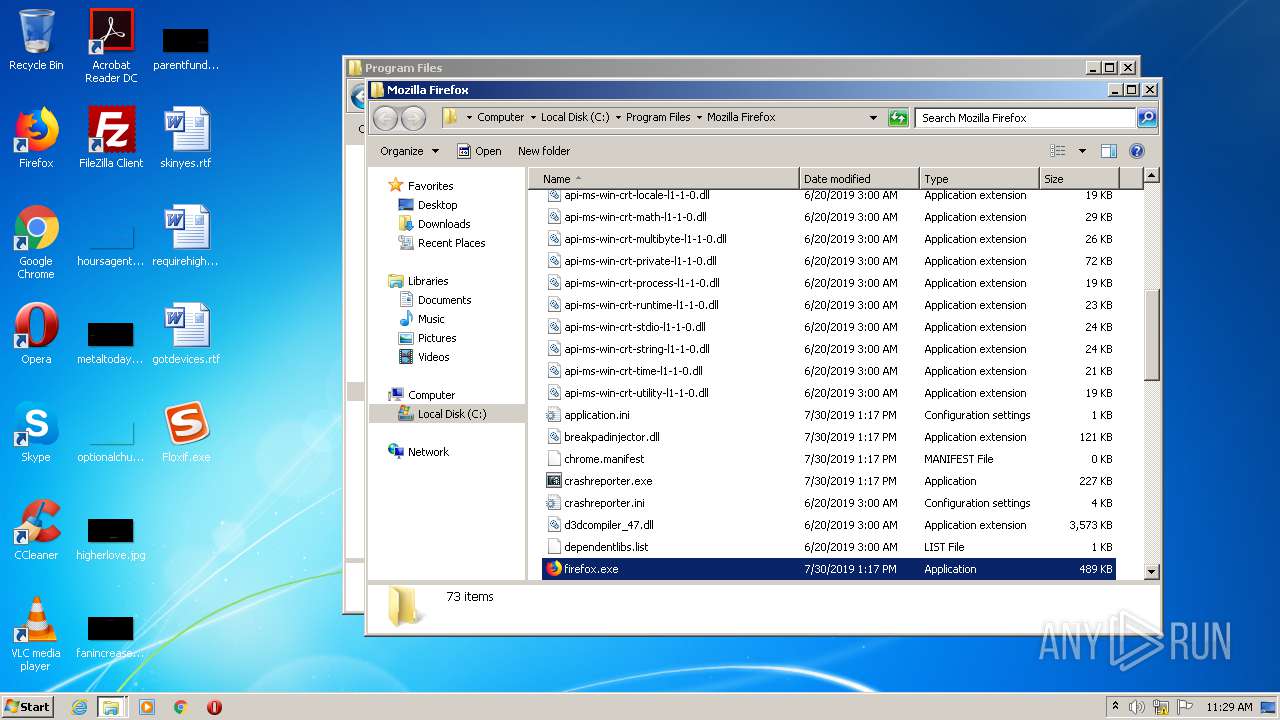Expand the Computer breadcrumb arrow

click(533, 117)
